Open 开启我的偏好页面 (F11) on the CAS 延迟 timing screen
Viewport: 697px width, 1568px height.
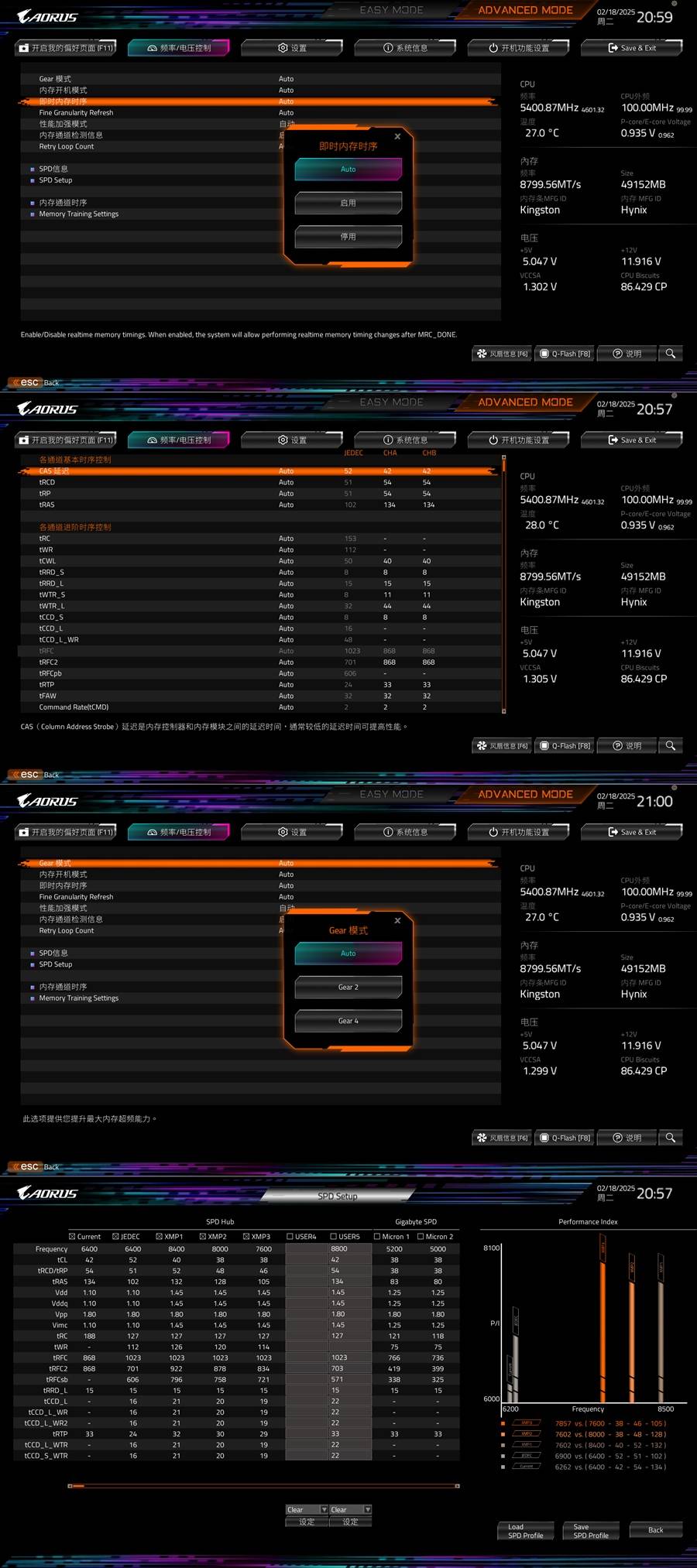pos(67,440)
